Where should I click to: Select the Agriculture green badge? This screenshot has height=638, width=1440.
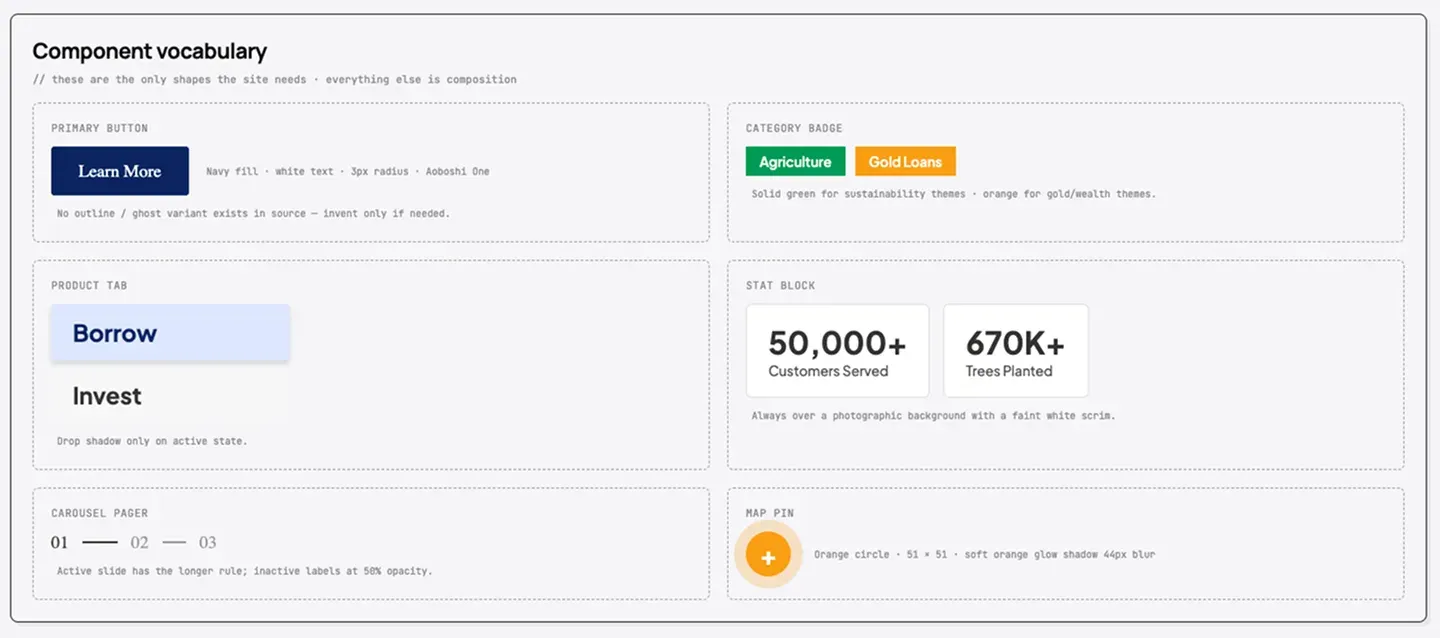(x=795, y=162)
